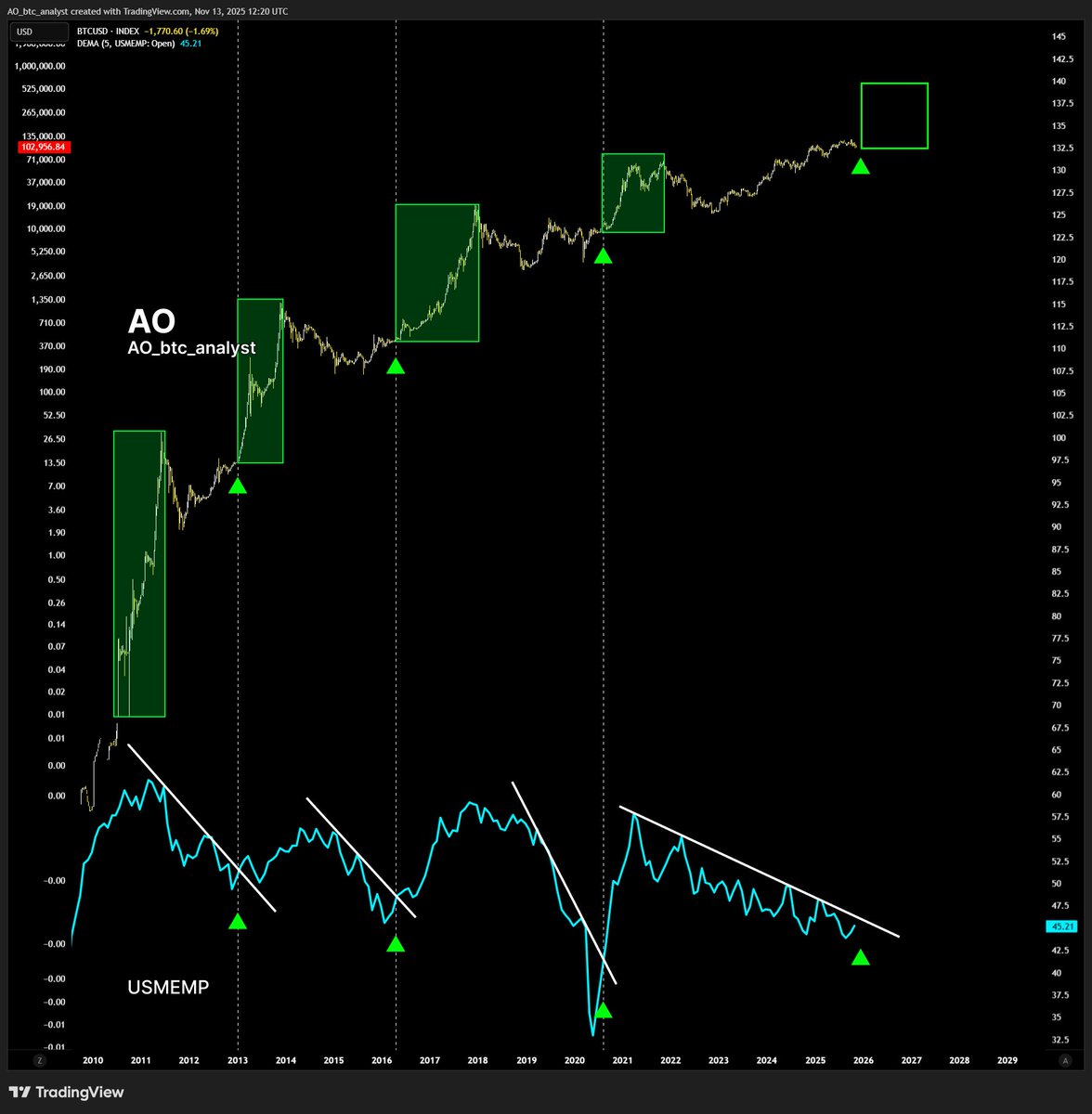Image resolution: width=1092 pixels, height=1114 pixels.
Task: Click 2024 on the time axis
Action: click(x=766, y=1060)
